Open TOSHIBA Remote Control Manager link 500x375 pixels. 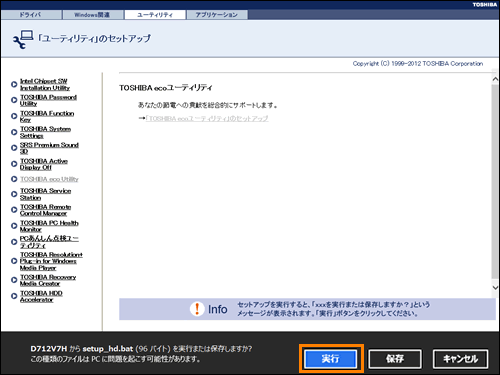click(x=45, y=210)
